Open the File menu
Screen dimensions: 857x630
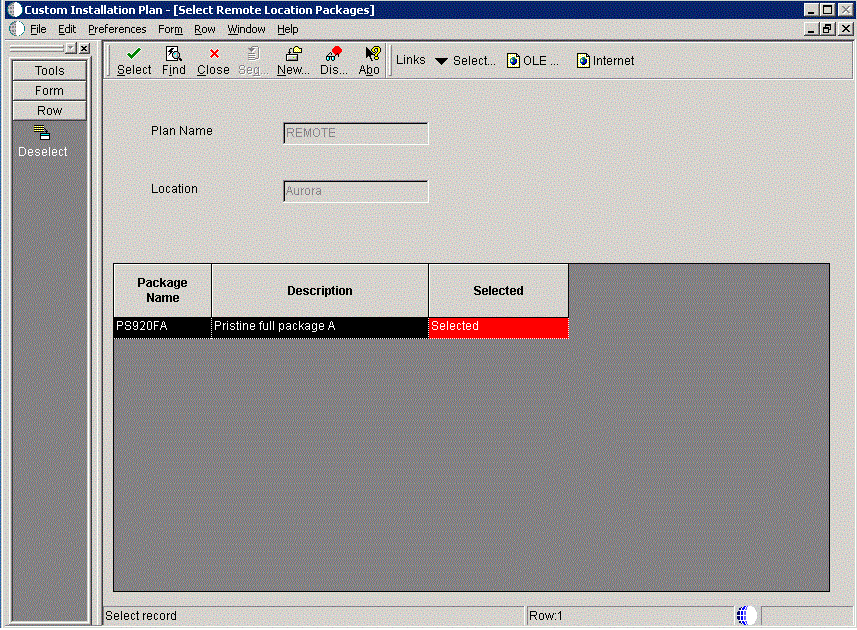(x=38, y=29)
